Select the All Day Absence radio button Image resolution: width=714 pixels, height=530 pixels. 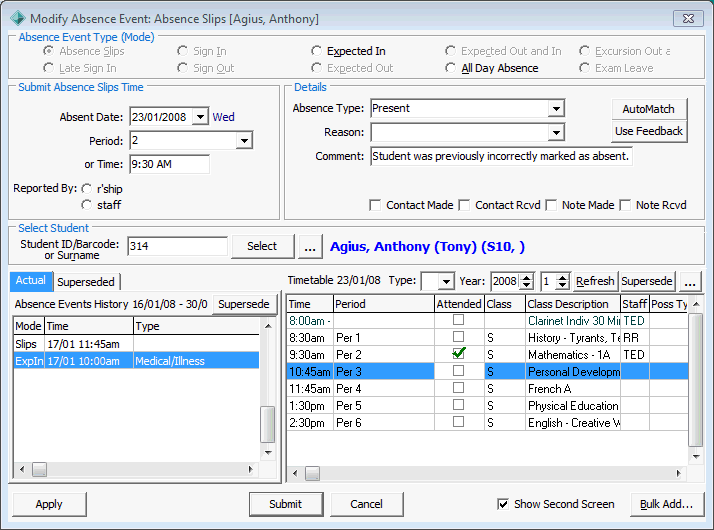(450, 68)
